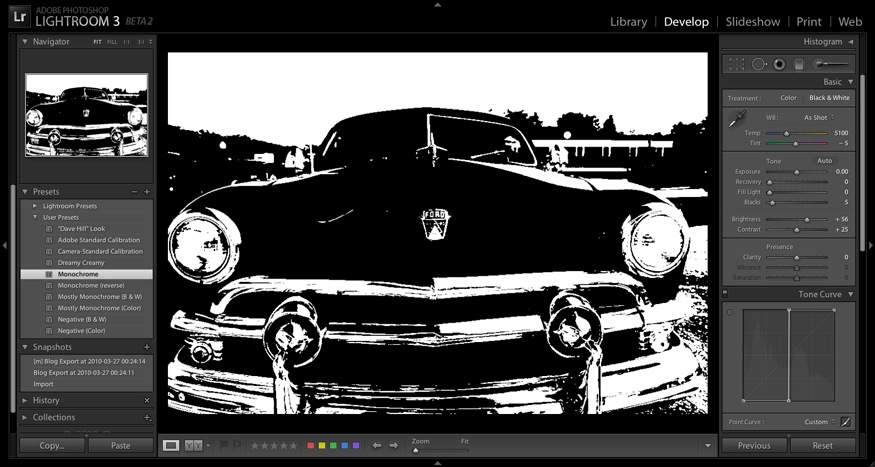
Task: Collapse the Navigator panel
Action: click(25, 41)
